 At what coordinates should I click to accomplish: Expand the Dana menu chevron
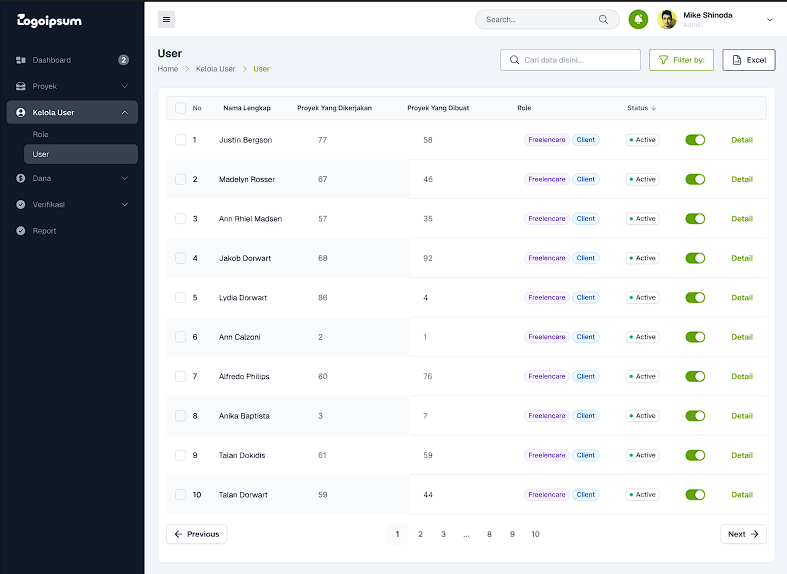coord(124,178)
